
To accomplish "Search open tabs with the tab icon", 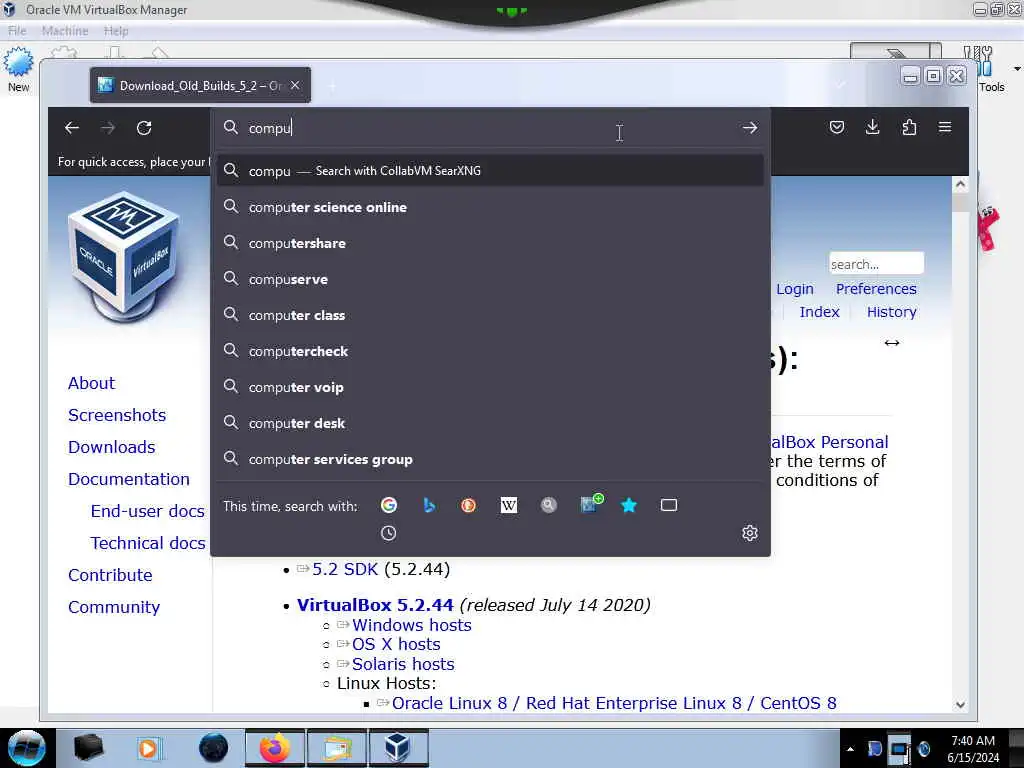I will click(x=669, y=505).
